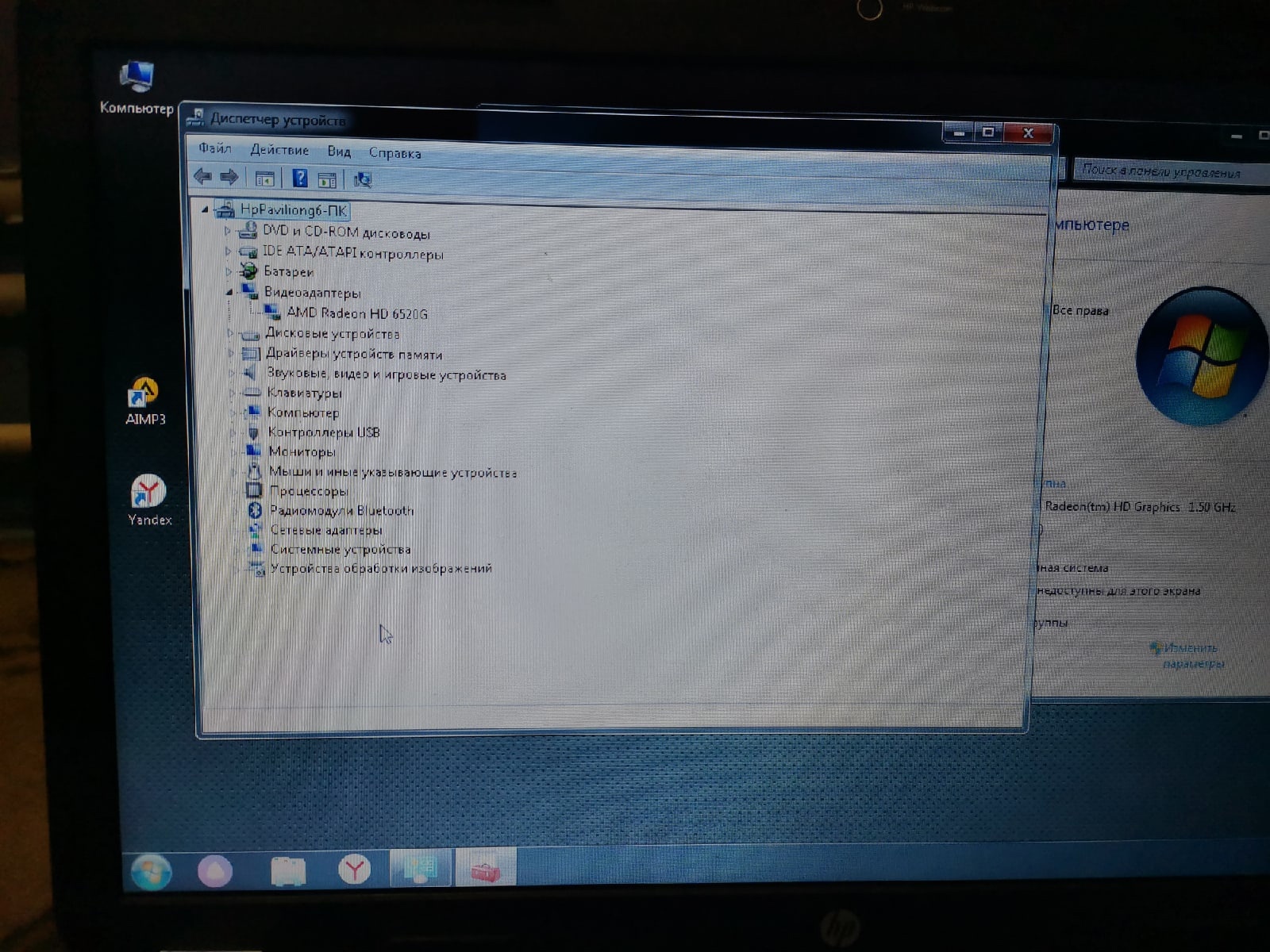Click the Батареи battery icon
The image size is (1270, 952).
(248, 271)
